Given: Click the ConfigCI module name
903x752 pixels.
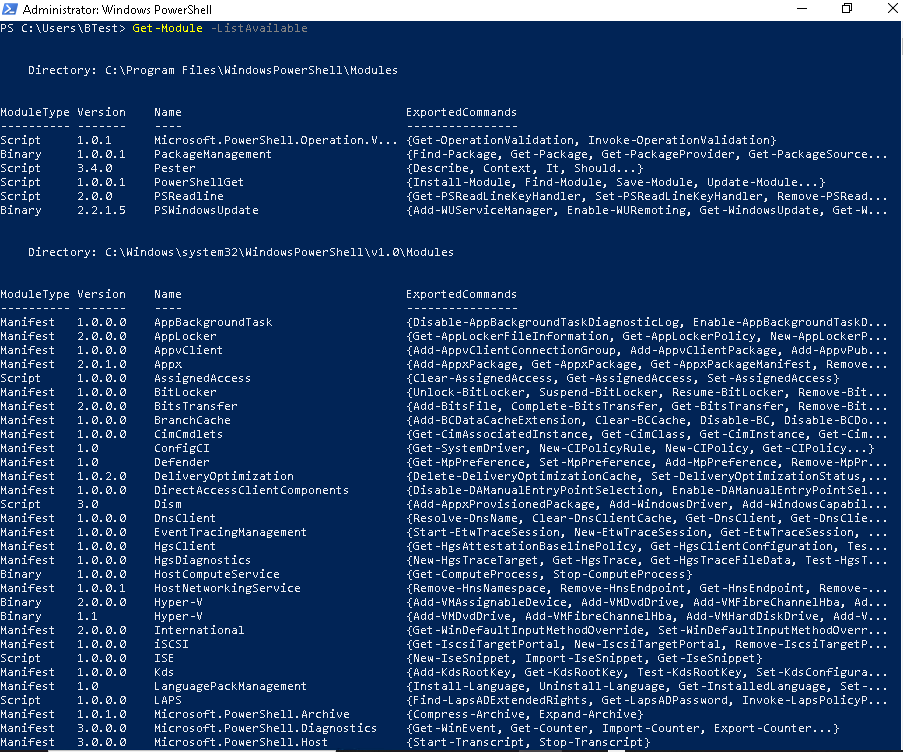Looking at the screenshot, I should coord(181,449).
